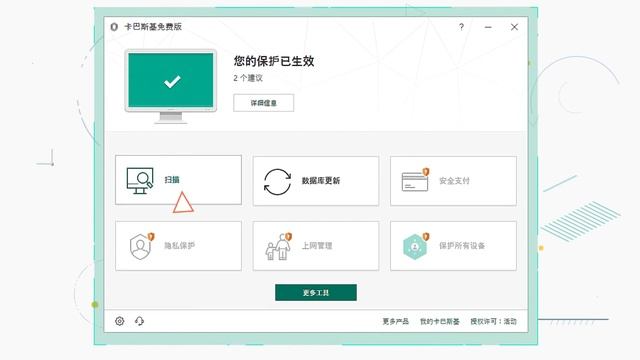The width and height of the screenshot is (640, 360).
Task: Select the Privacy Protection shield icon
Action: (141, 246)
